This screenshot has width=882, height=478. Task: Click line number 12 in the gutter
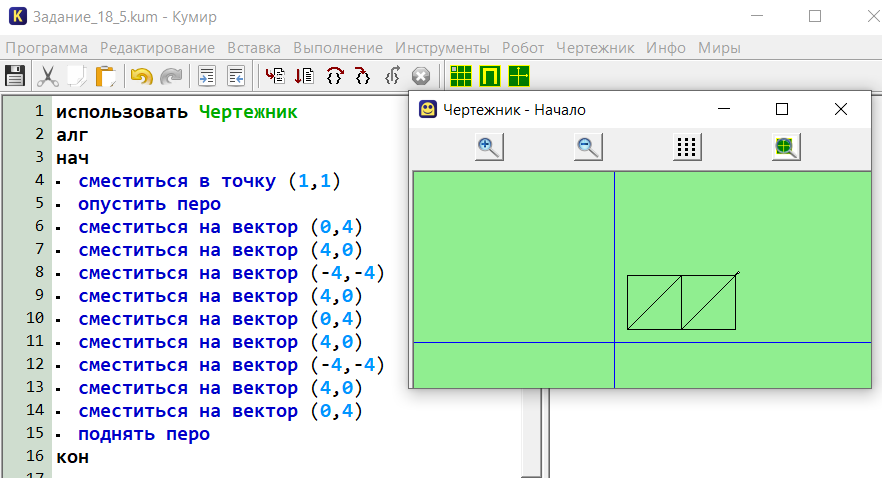pyautogui.click(x=35, y=364)
